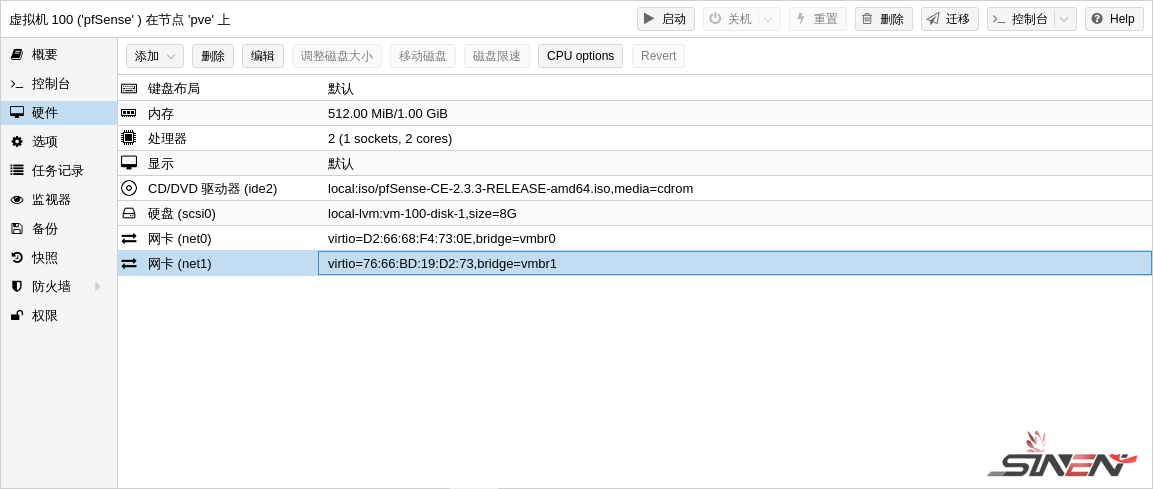
Task: Select the 网卡 (net0) row label
Action: point(179,238)
